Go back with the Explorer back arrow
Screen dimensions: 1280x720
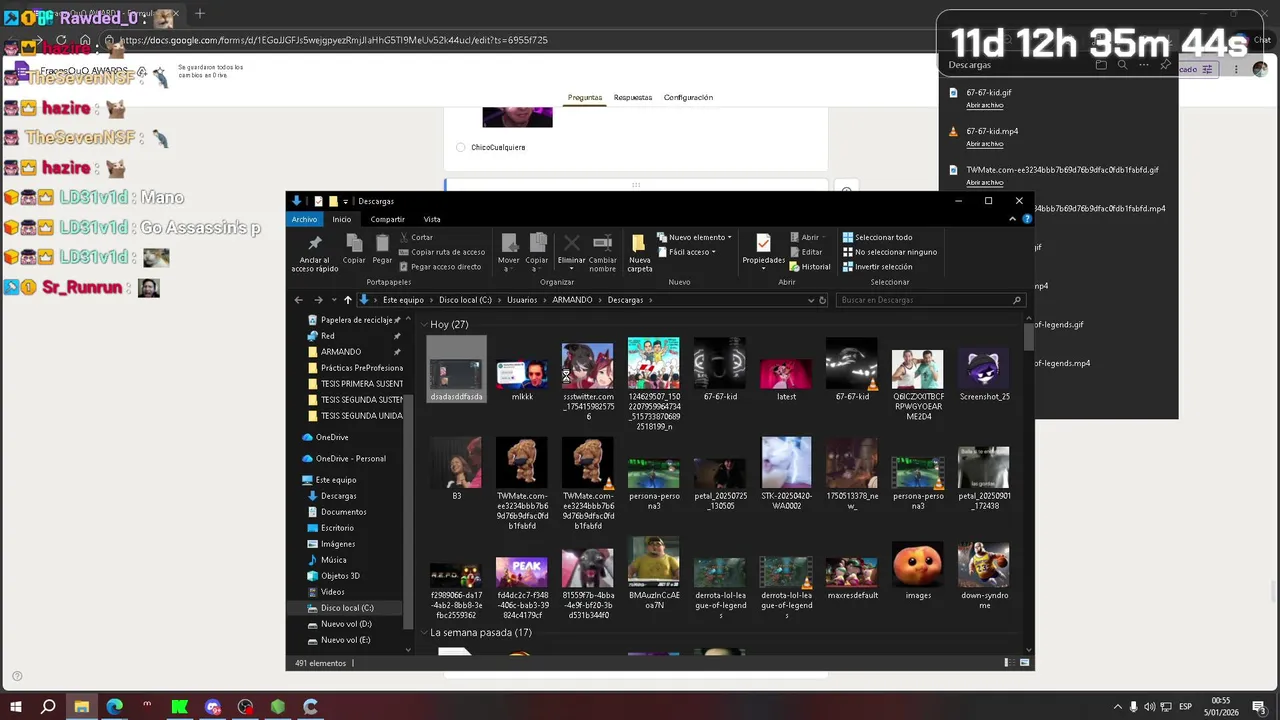tap(298, 300)
